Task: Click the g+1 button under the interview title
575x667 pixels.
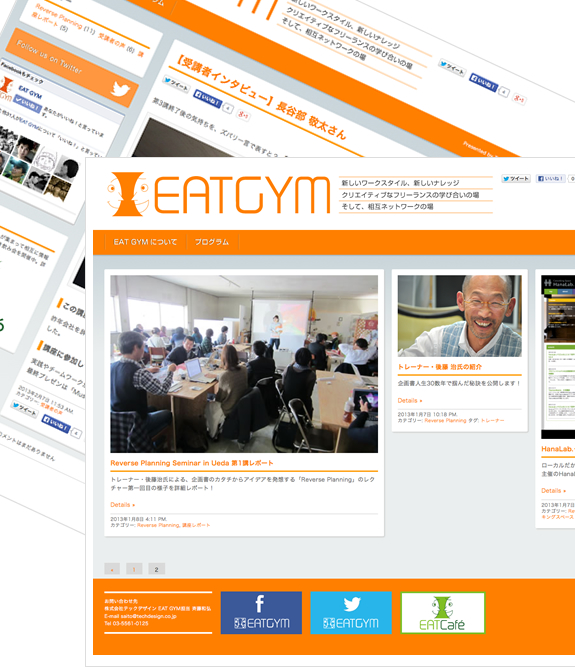Action: tap(243, 115)
